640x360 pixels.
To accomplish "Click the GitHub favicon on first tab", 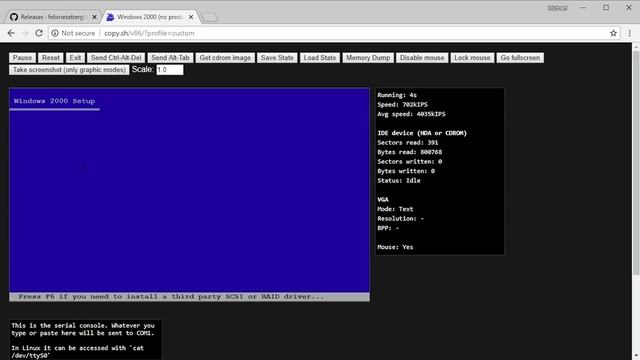I will pyautogui.click(x=14, y=17).
